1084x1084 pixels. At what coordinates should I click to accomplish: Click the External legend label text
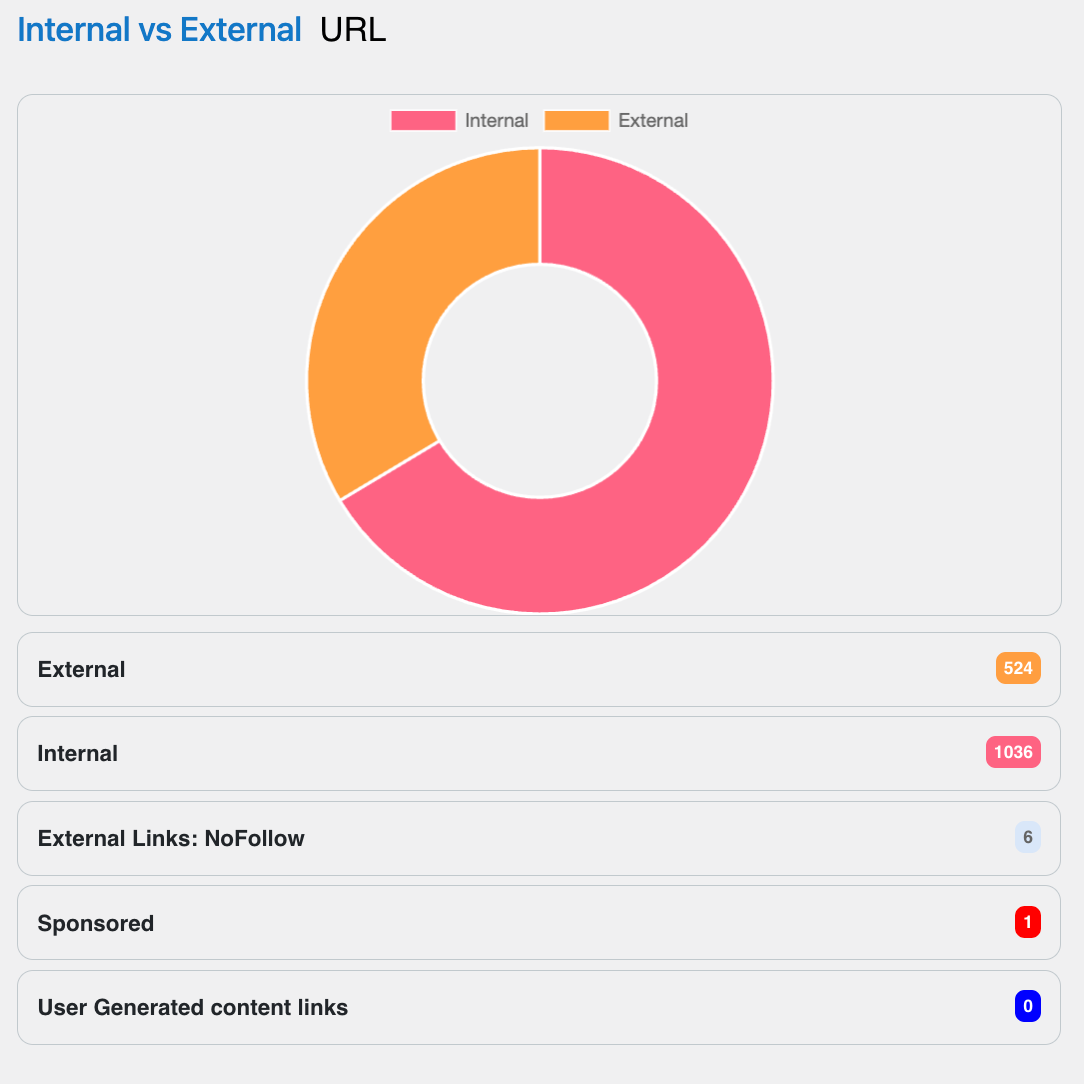click(653, 120)
